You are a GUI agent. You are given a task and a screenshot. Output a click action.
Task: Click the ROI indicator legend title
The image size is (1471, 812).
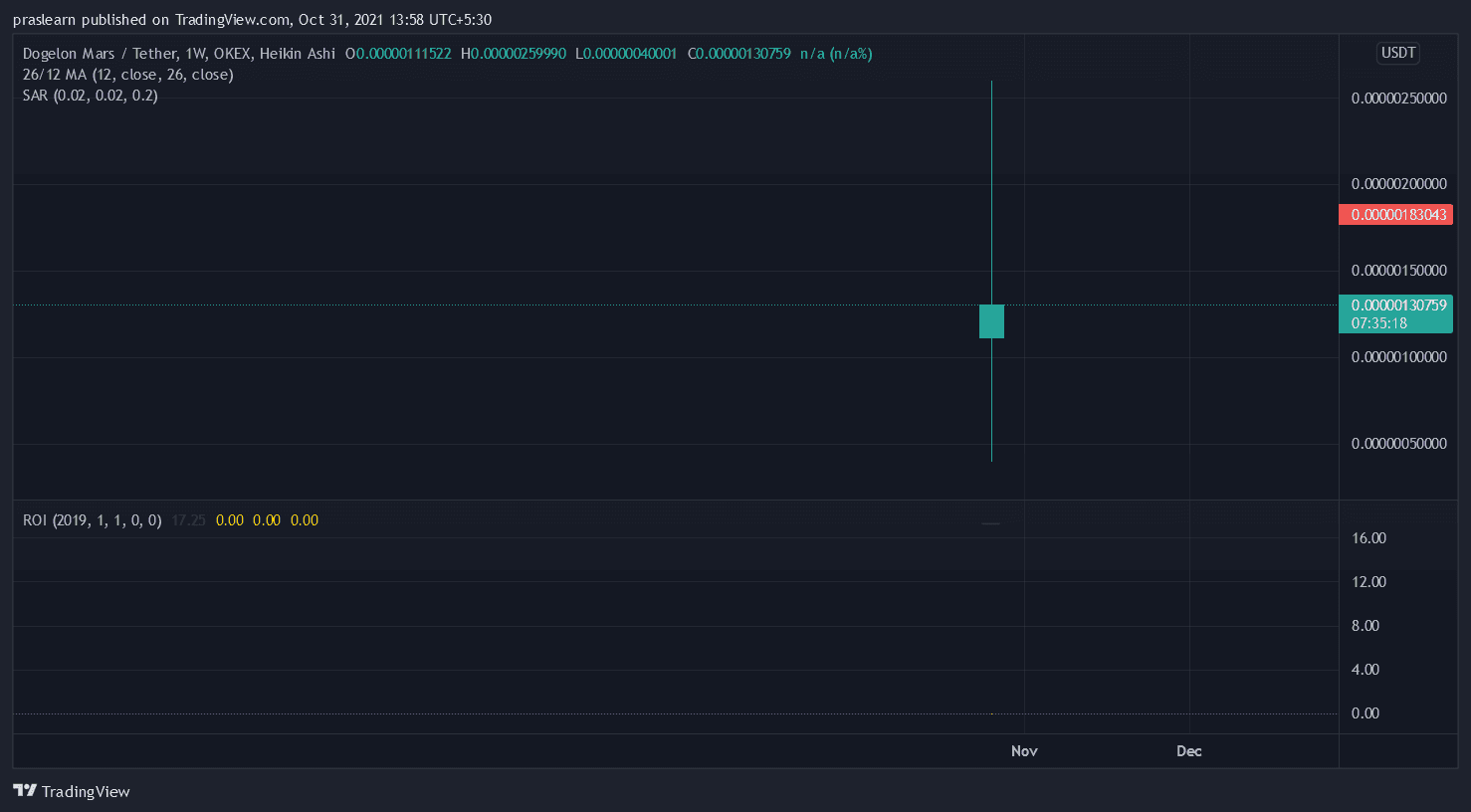point(92,520)
